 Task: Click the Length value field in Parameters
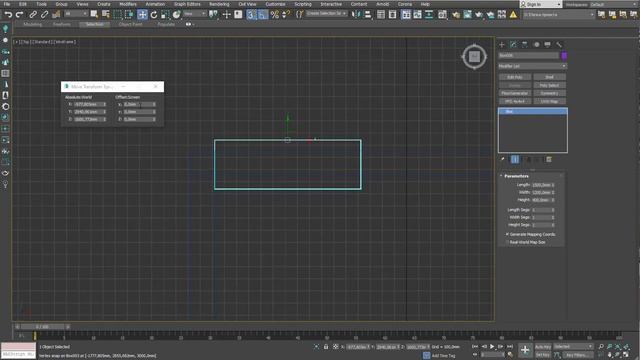point(541,185)
